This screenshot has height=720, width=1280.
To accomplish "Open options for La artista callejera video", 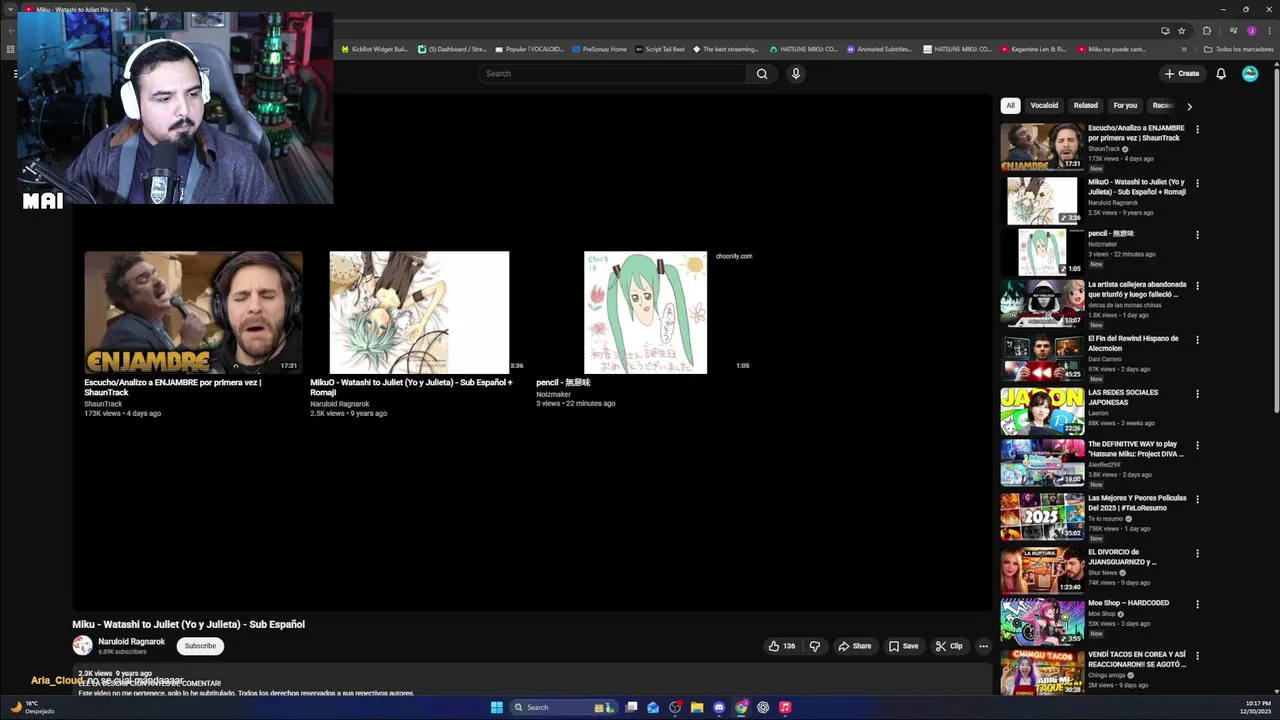I will pos(1197,286).
